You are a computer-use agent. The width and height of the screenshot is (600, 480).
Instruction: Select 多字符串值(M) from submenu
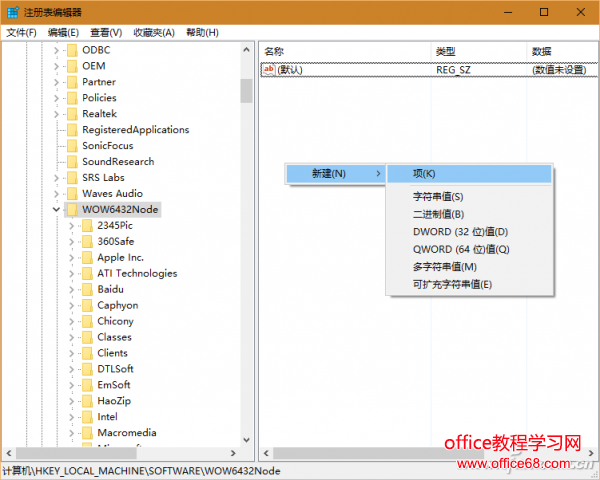tap(470, 267)
